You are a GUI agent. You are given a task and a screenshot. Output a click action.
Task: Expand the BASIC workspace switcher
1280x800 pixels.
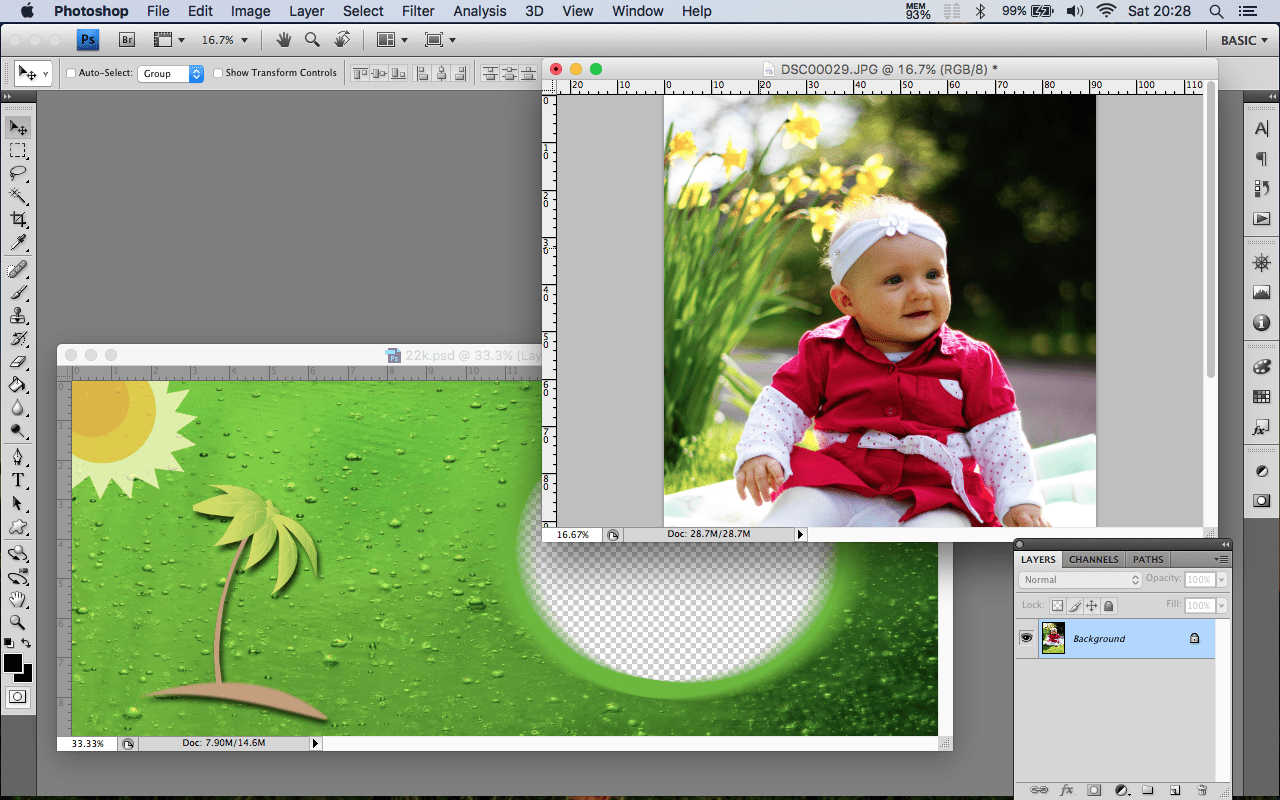(1243, 40)
